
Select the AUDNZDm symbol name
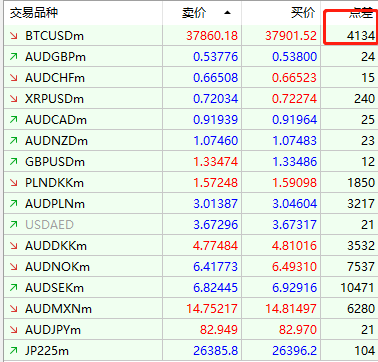[x=56, y=141]
